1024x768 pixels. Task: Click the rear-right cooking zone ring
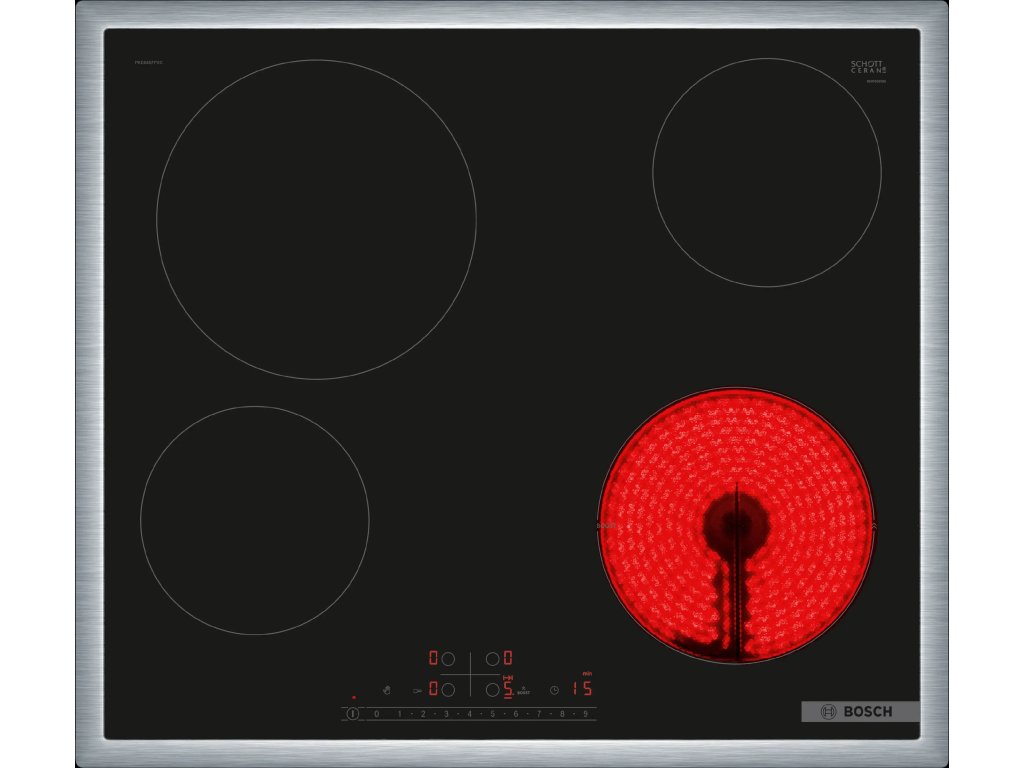(767, 172)
